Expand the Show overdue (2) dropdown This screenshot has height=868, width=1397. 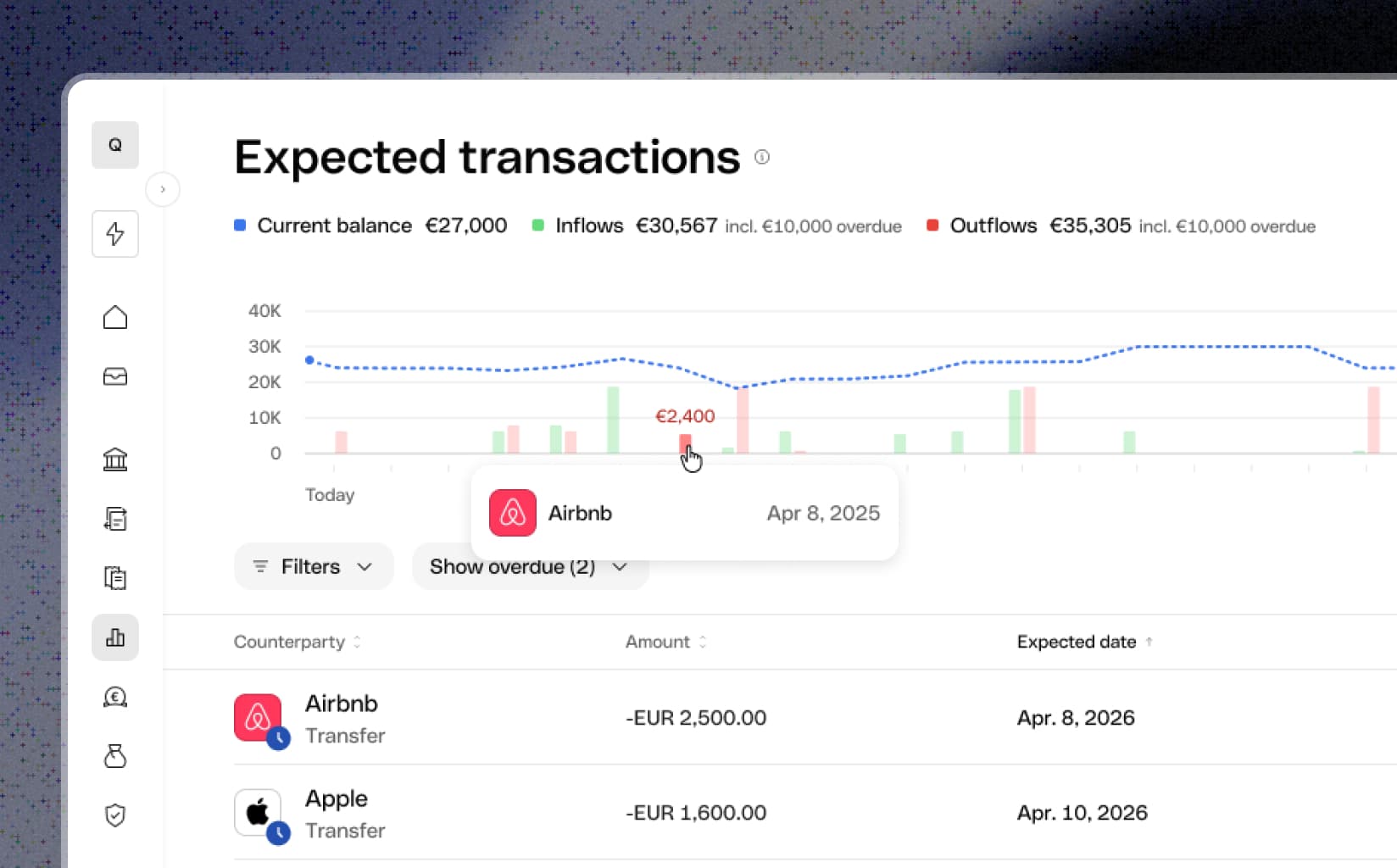[530, 566]
